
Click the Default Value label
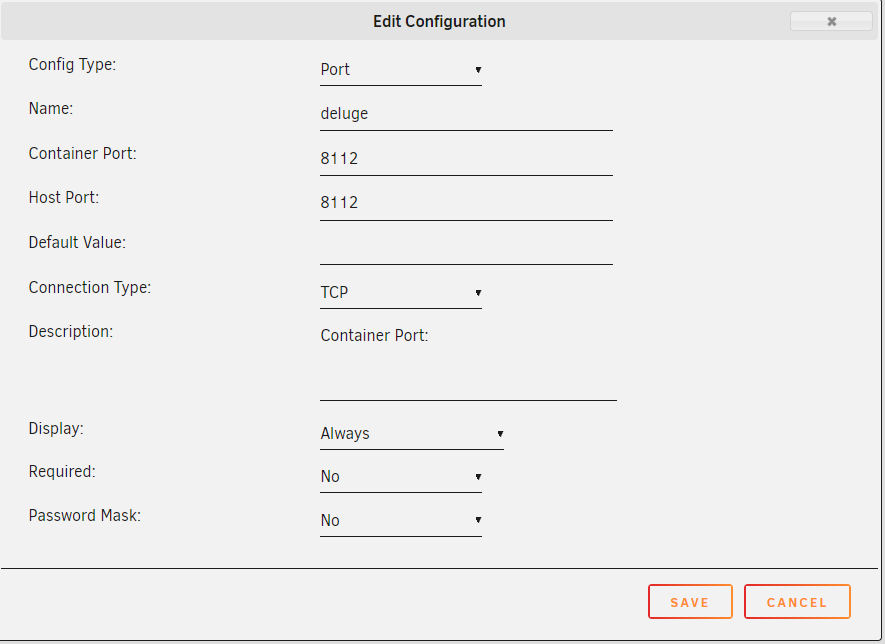77,243
